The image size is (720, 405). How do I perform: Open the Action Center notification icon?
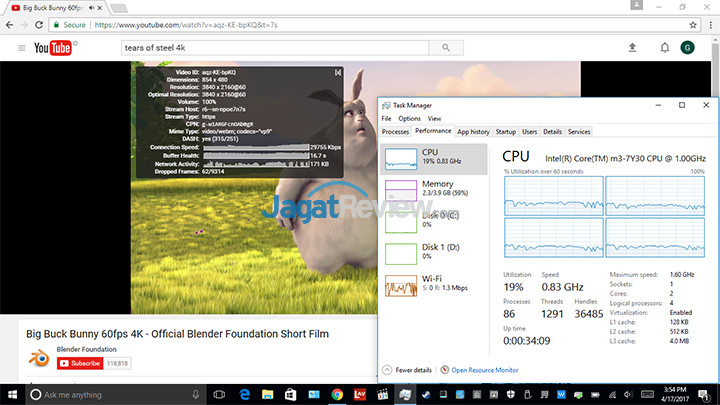[x=703, y=394]
